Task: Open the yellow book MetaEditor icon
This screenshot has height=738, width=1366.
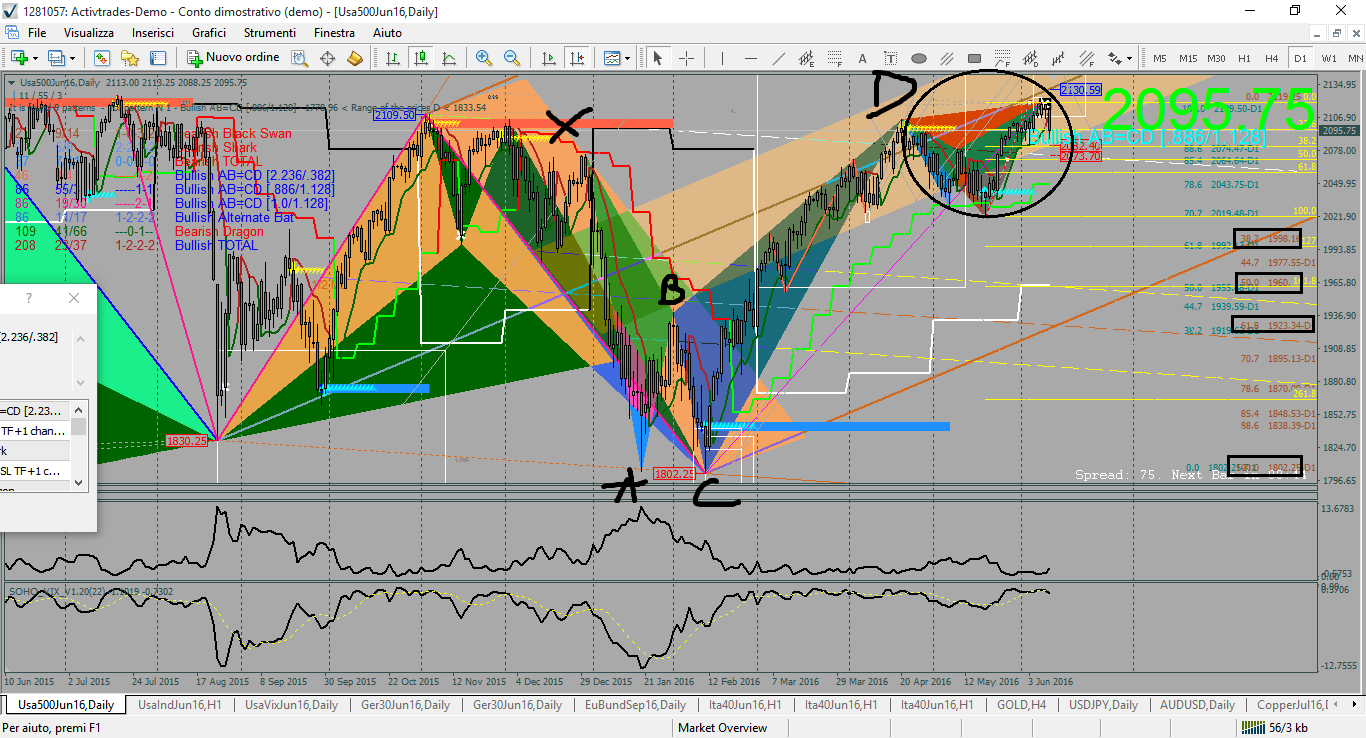Action: click(354, 58)
